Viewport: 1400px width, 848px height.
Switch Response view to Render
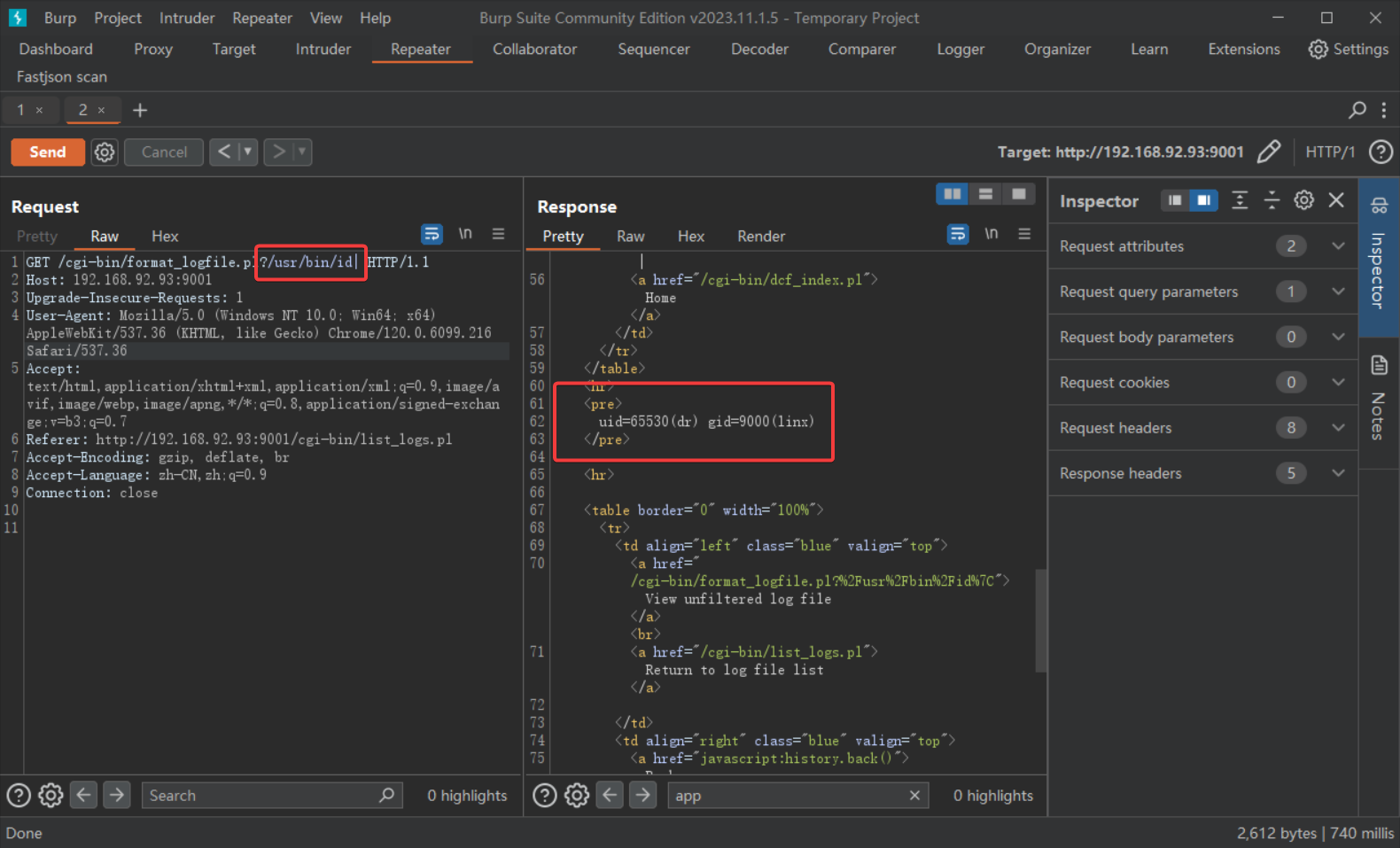[761, 237]
